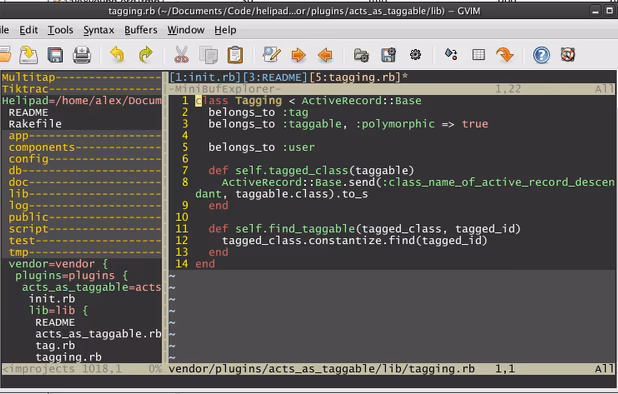Collapse the acts_as_taggable=acts plugin folder
Viewport: 618px width, 394px height.
[91, 287]
